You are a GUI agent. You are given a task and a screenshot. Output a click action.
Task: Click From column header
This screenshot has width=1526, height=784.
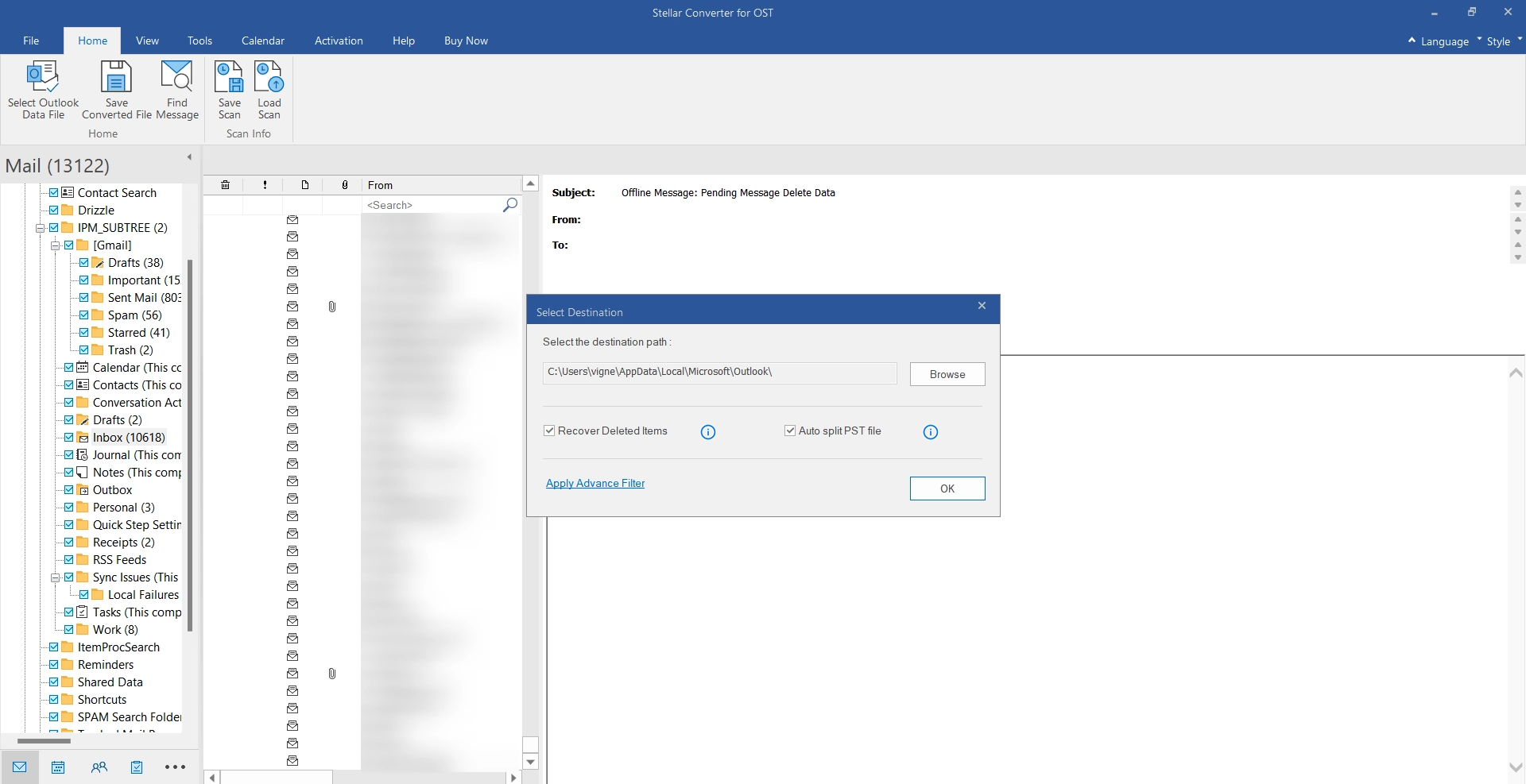pos(441,185)
